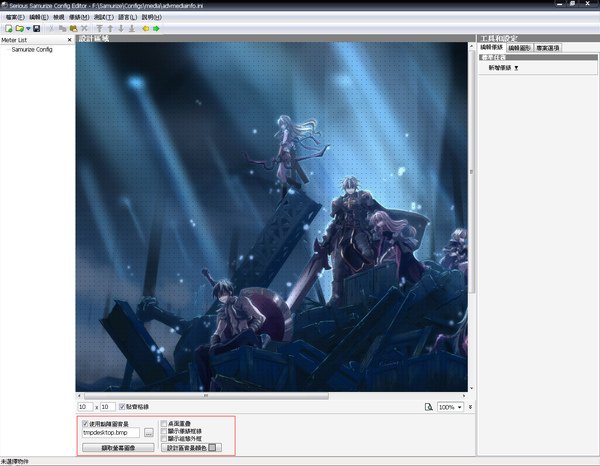Click the page preview icon beside zoom

tap(429, 407)
